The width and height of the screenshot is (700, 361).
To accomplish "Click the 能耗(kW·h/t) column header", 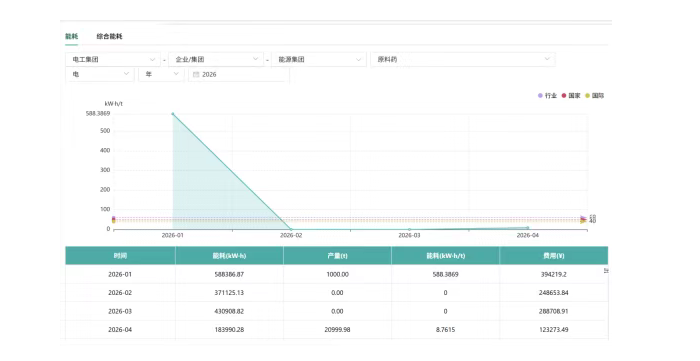I will click(x=445, y=256).
